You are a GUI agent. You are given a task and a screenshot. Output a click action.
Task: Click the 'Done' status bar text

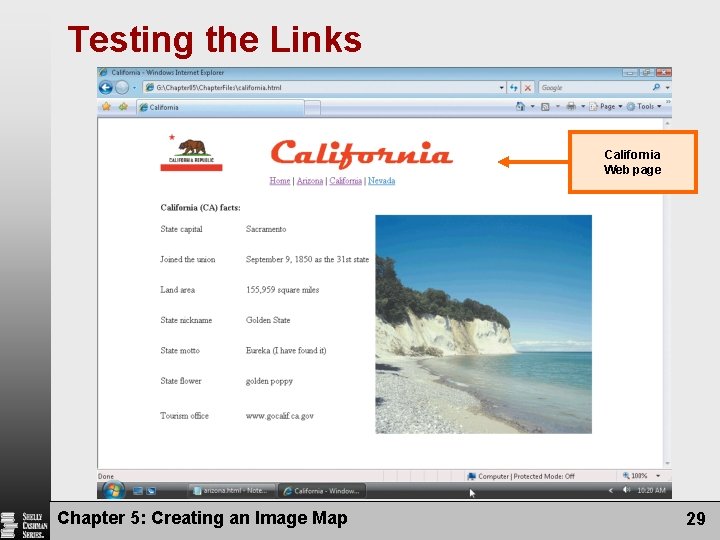click(x=106, y=476)
